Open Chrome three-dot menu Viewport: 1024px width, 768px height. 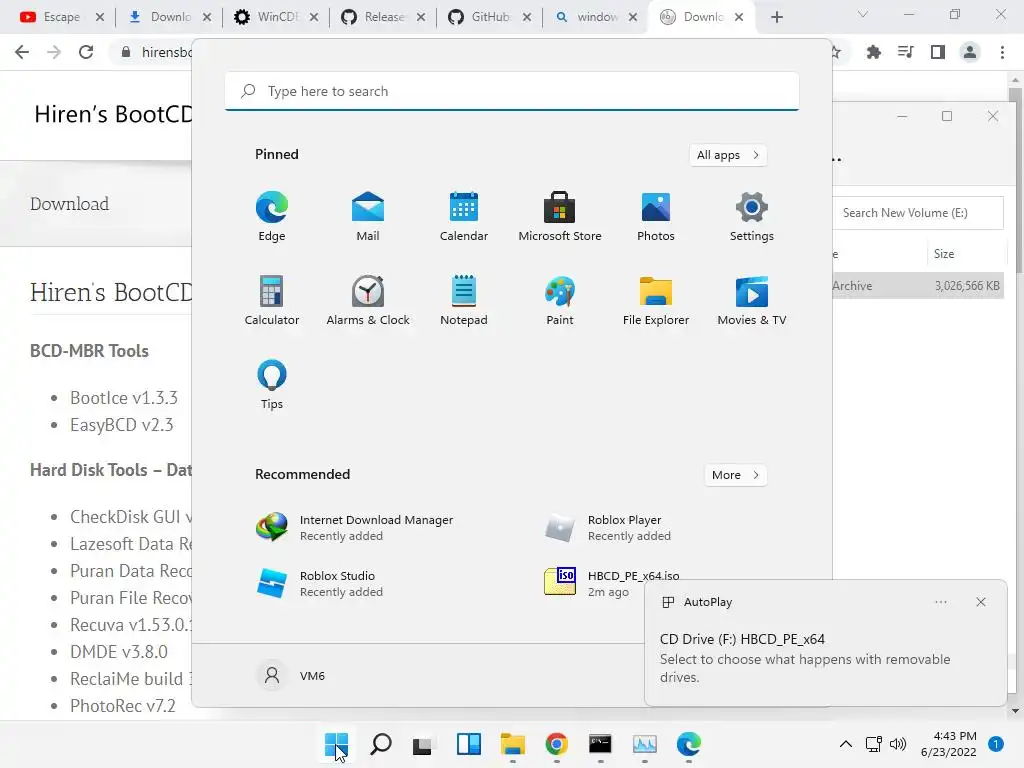tap(1002, 52)
